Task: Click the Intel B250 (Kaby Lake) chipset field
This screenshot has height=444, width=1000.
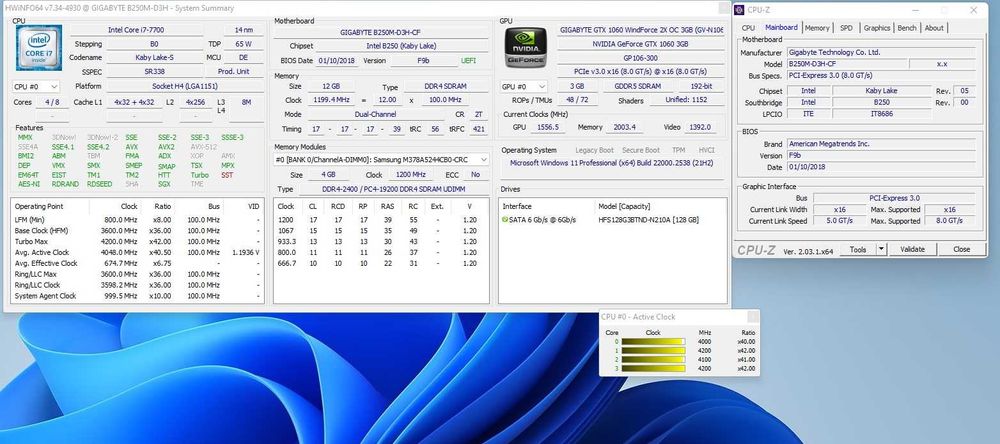Action: coord(401,47)
